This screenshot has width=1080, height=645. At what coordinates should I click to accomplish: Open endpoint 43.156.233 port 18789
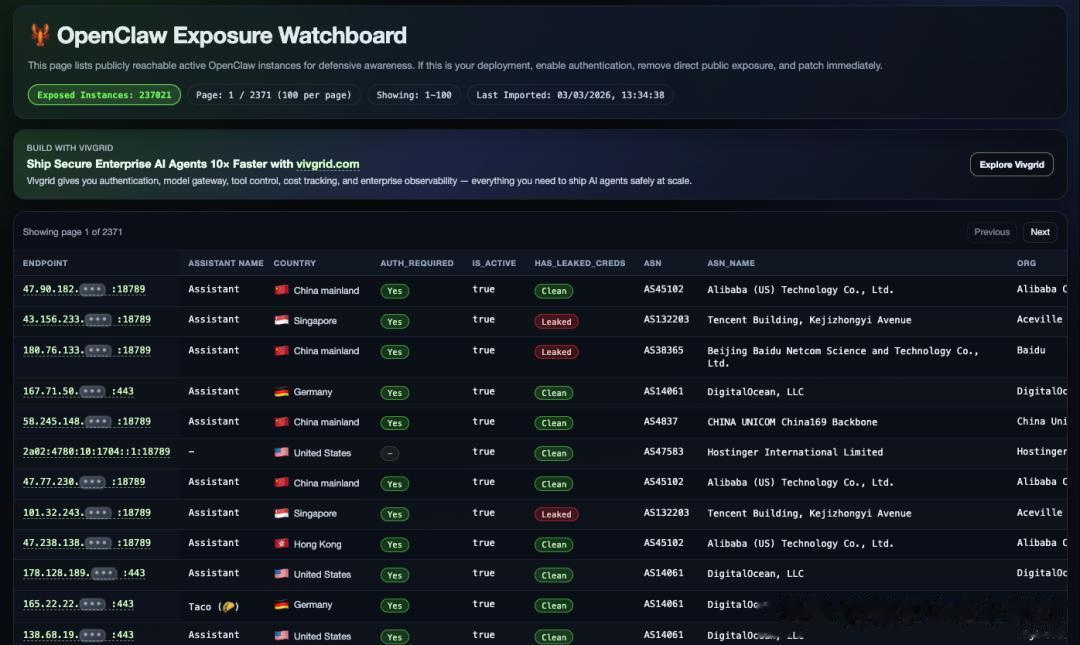pos(87,320)
